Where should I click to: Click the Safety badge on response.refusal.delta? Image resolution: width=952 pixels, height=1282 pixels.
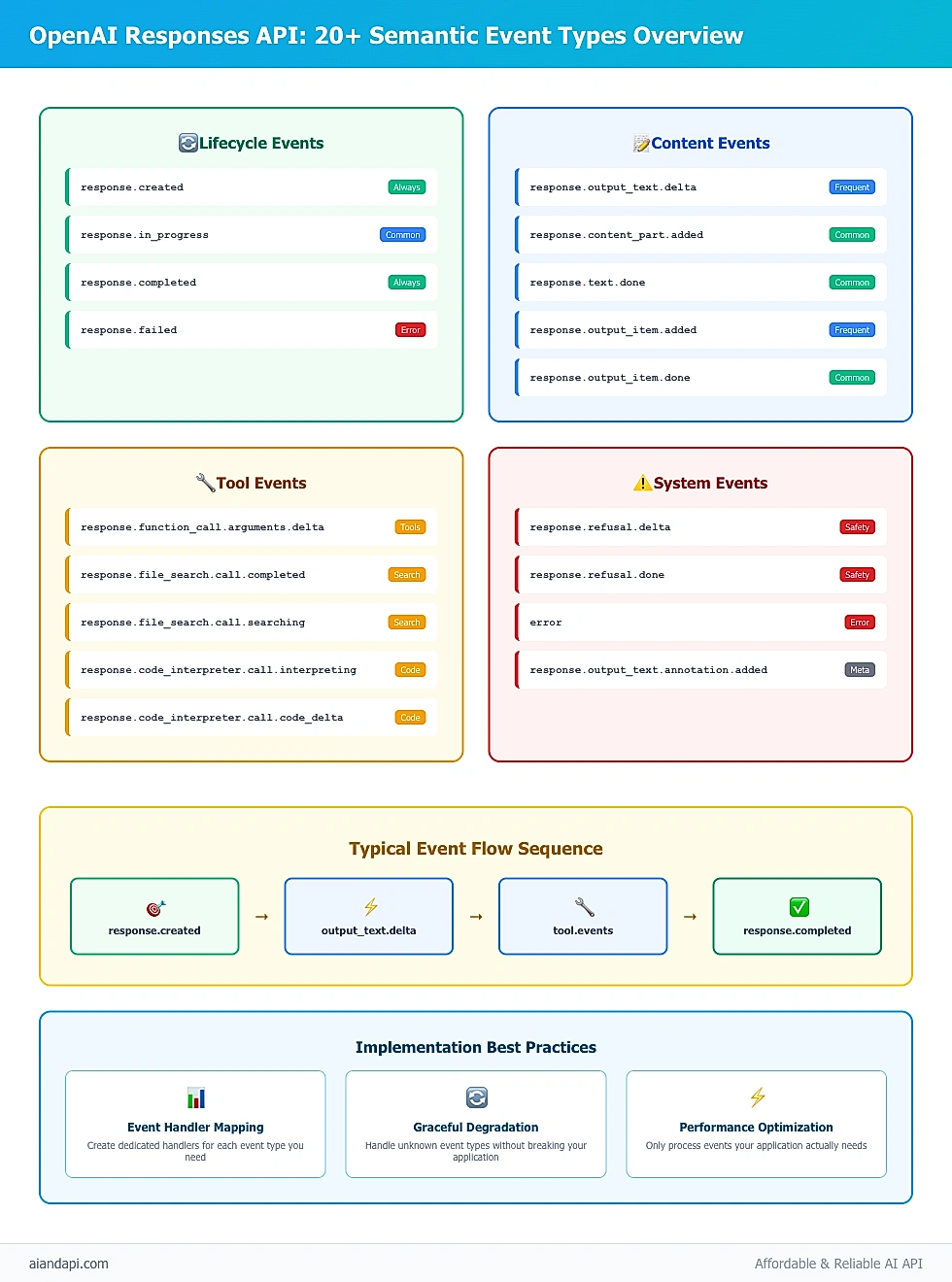(857, 527)
